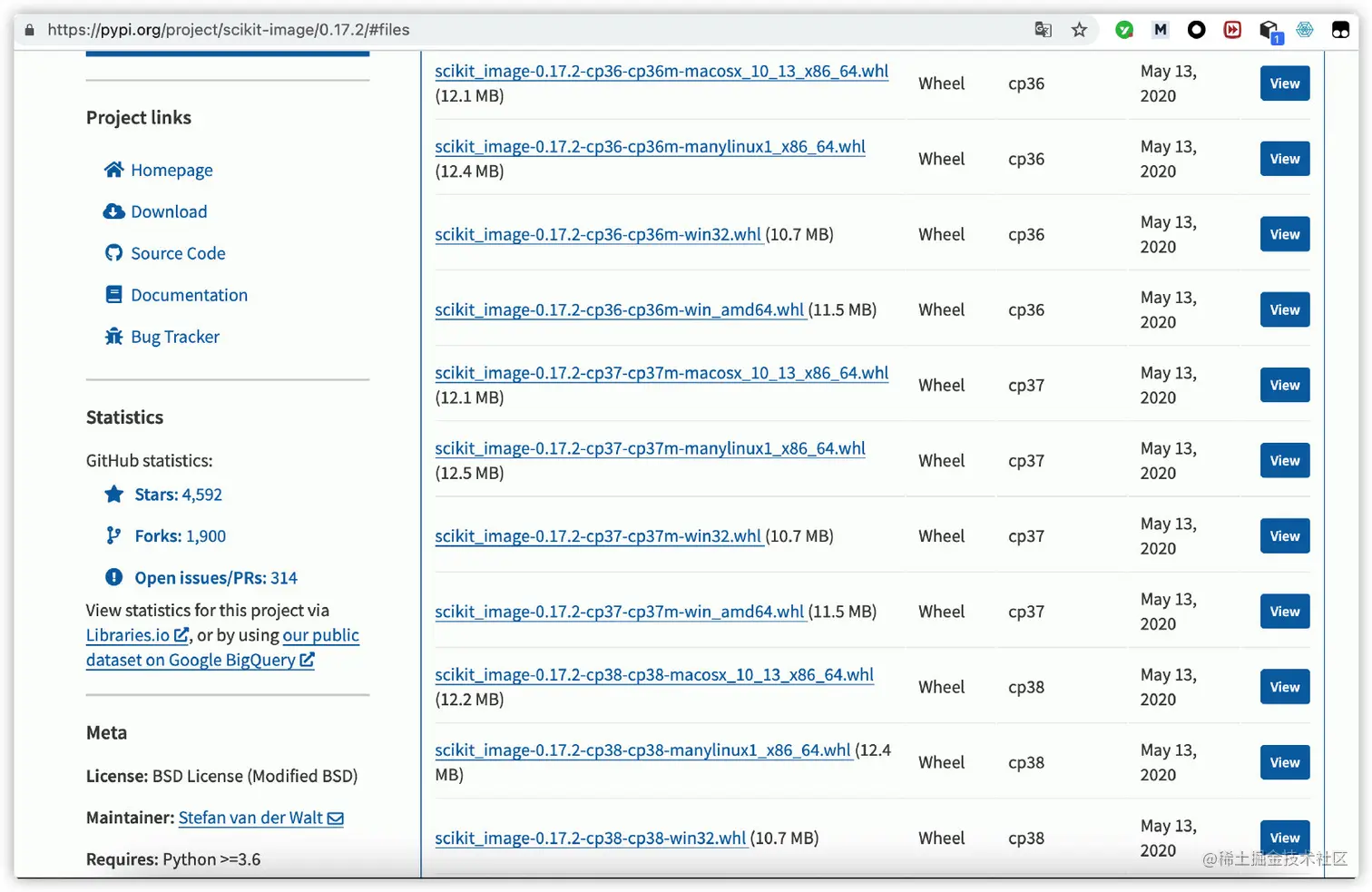Click View for cp36m-win_amd64 wheel row
Viewport: 1372px width, 892px height.
(1285, 309)
